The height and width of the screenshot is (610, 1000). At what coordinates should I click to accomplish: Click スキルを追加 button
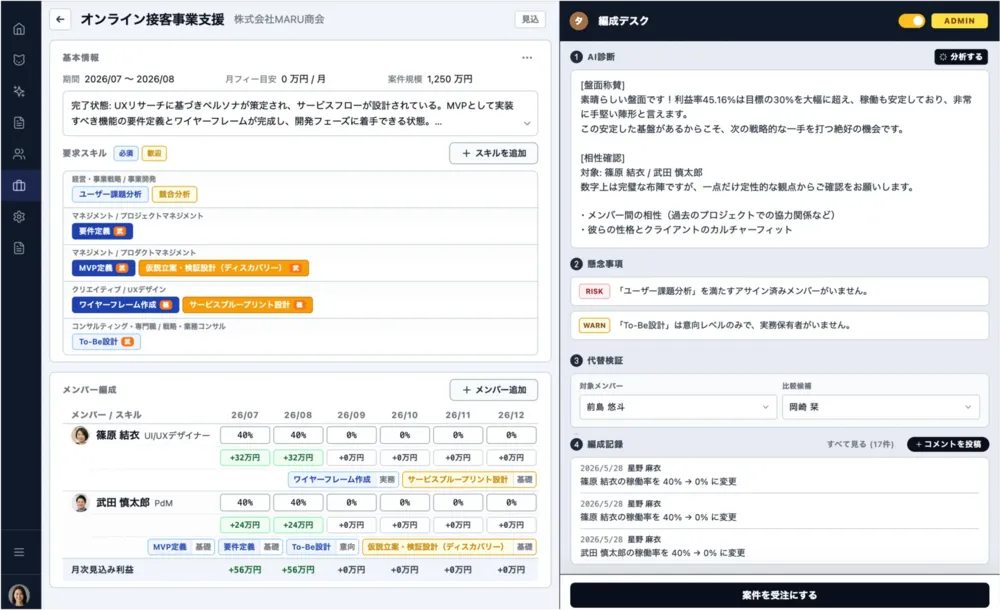point(494,153)
